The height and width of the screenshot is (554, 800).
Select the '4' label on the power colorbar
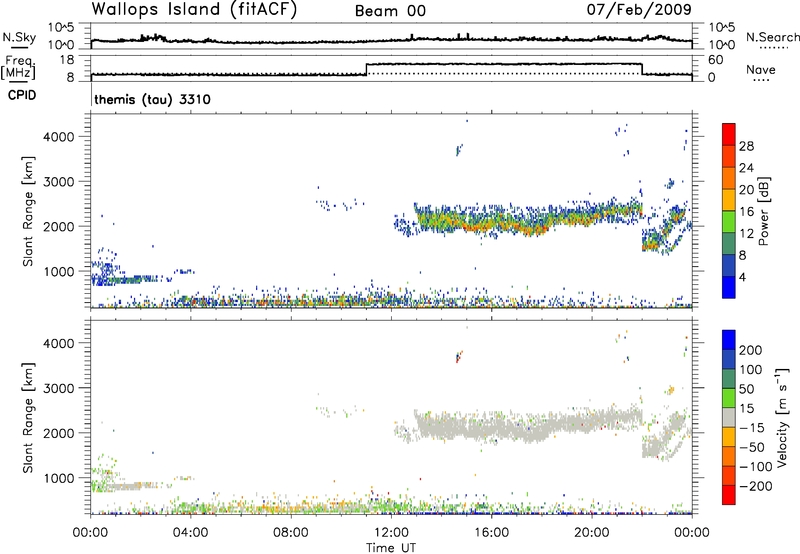[742, 277]
